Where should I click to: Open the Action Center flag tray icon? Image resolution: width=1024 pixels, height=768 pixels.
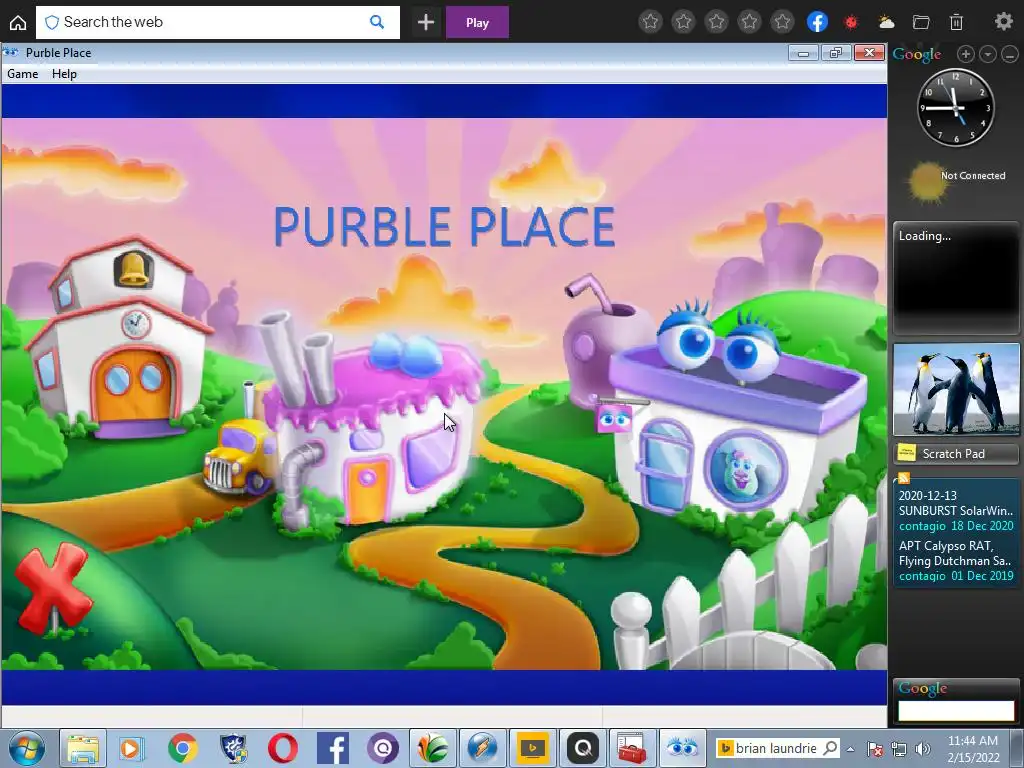pos(874,749)
